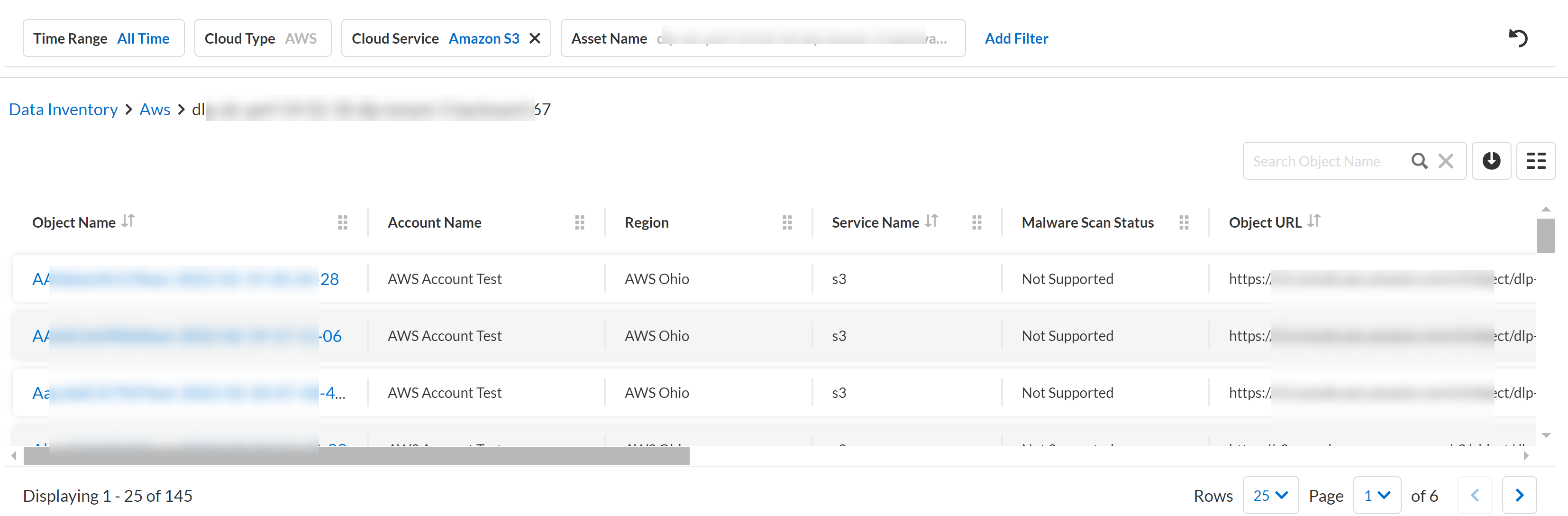Open the Page number dropdown

pos(1377,495)
